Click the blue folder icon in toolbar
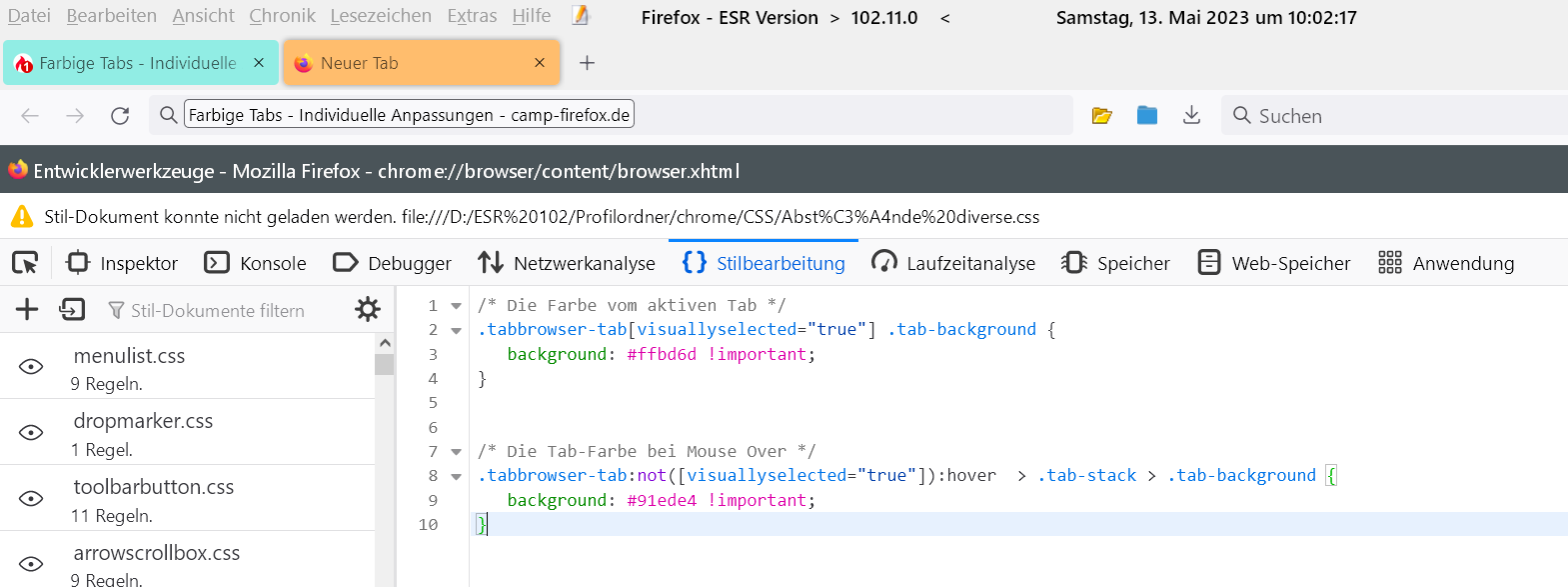 [x=1147, y=116]
